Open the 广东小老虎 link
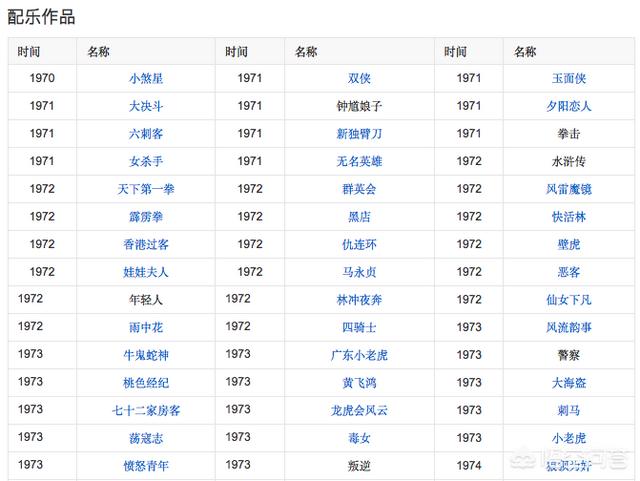Screen dimensions: 640x481 tap(359, 355)
